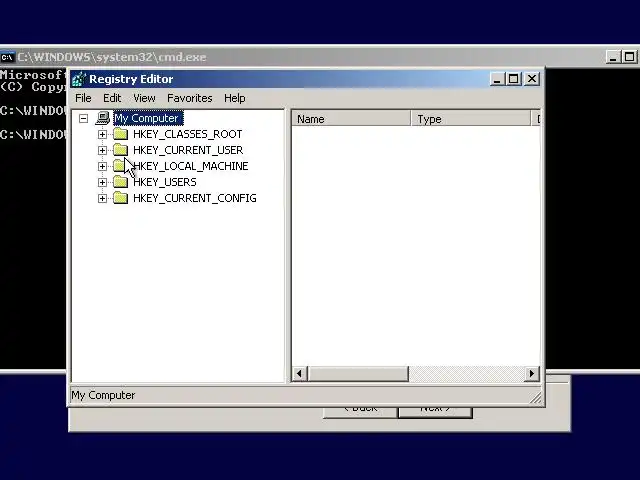Open the View menu
Image resolution: width=640 pixels, height=480 pixels.
(144, 98)
